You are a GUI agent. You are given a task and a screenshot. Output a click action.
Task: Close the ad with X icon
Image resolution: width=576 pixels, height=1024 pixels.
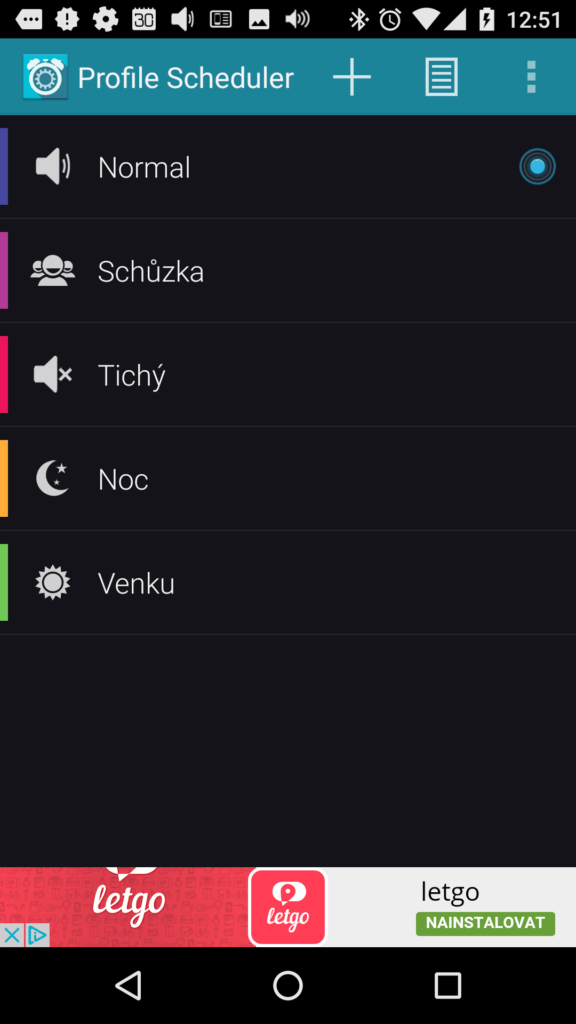pyautogui.click(x=12, y=935)
